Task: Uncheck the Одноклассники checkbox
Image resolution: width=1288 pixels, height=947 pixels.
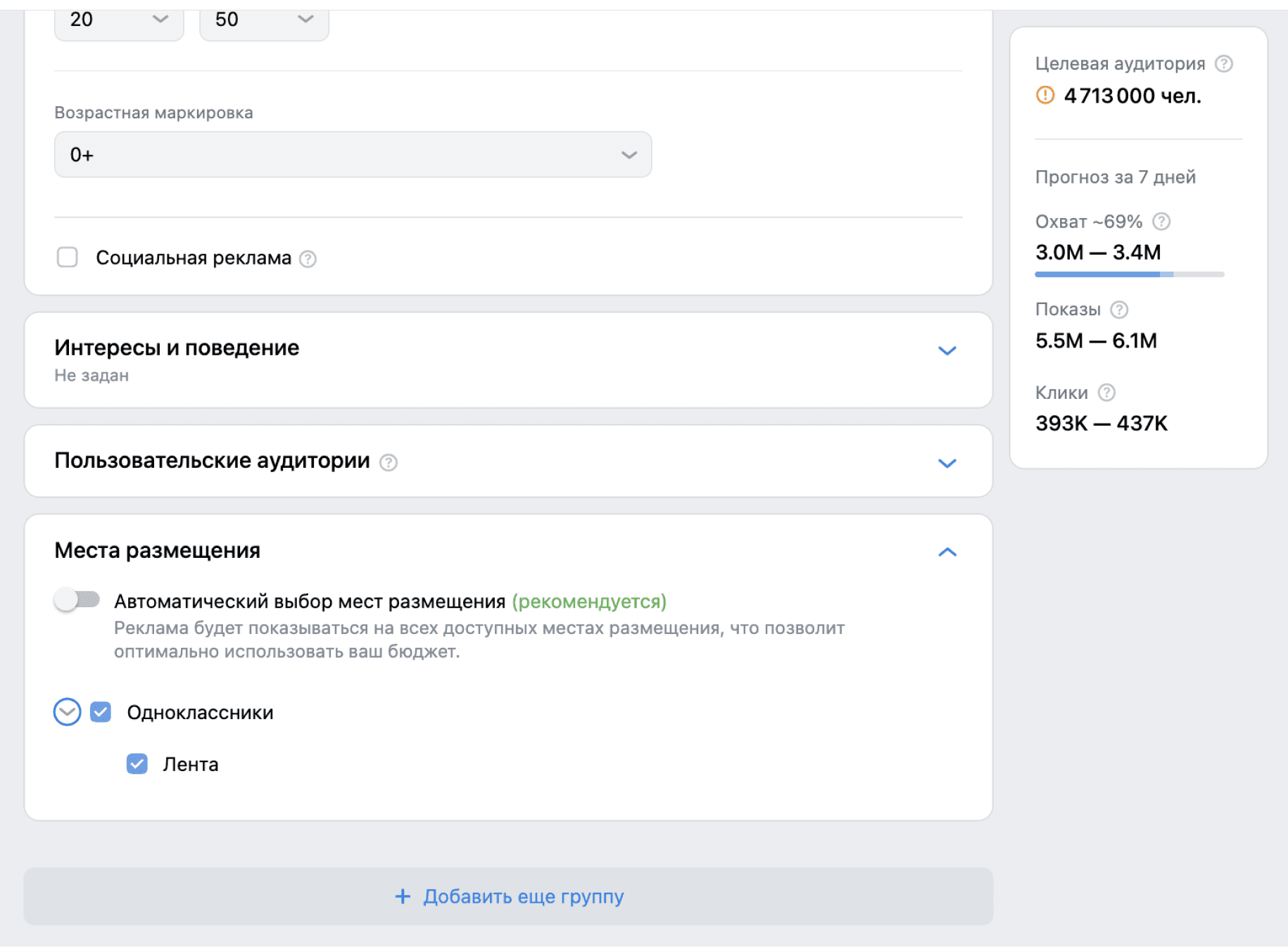Action: tap(101, 712)
